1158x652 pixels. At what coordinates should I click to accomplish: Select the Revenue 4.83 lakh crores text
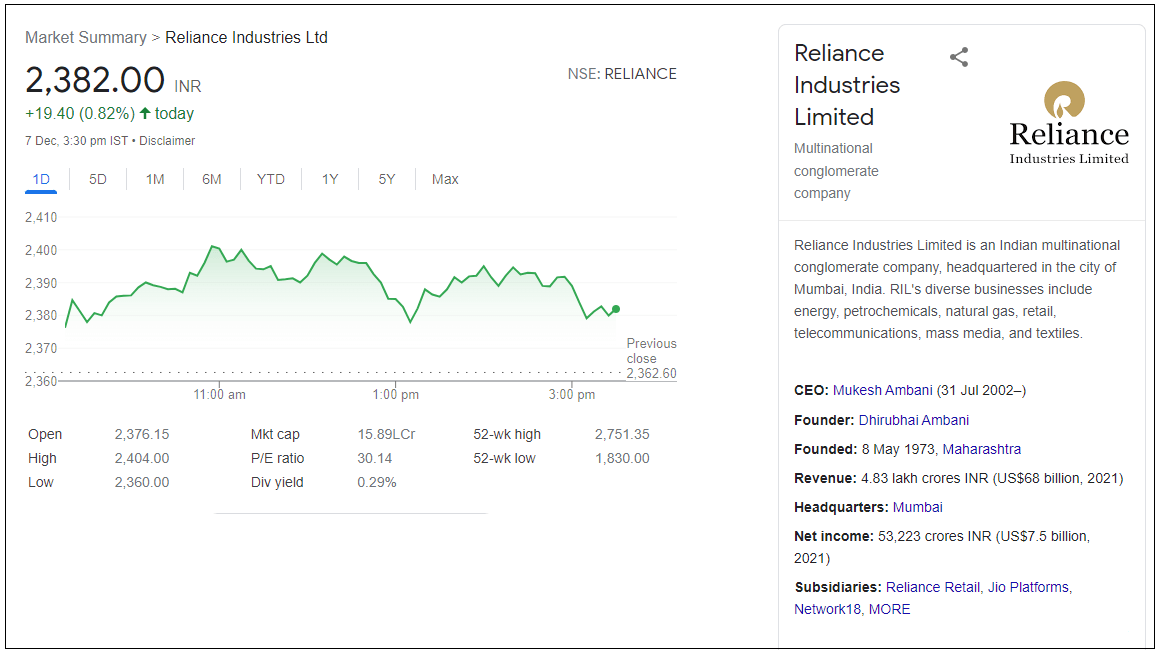(x=959, y=478)
